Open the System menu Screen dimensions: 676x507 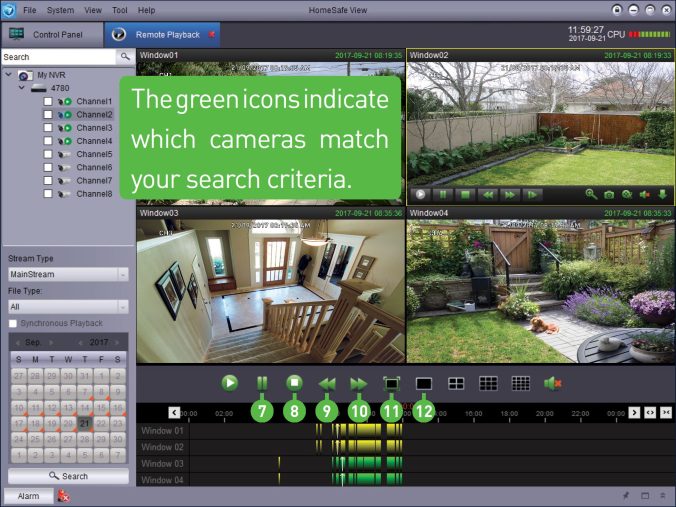coord(60,9)
